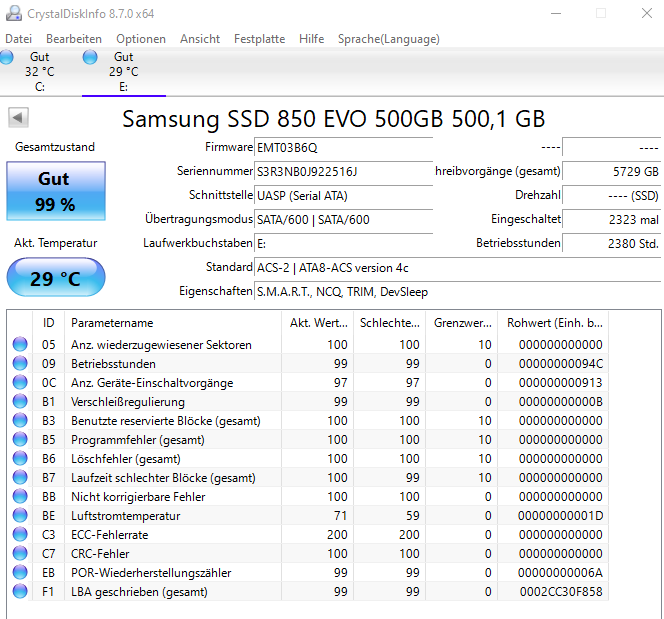
Task: Click the CrystalDiskInfo app icon in title bar
Action: click(14, 14)
